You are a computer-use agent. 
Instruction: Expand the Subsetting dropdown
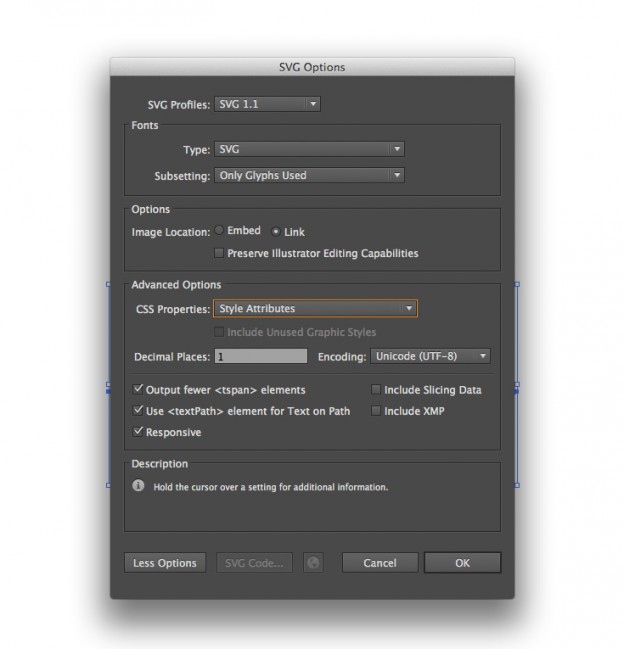click(x=309, y=175)
